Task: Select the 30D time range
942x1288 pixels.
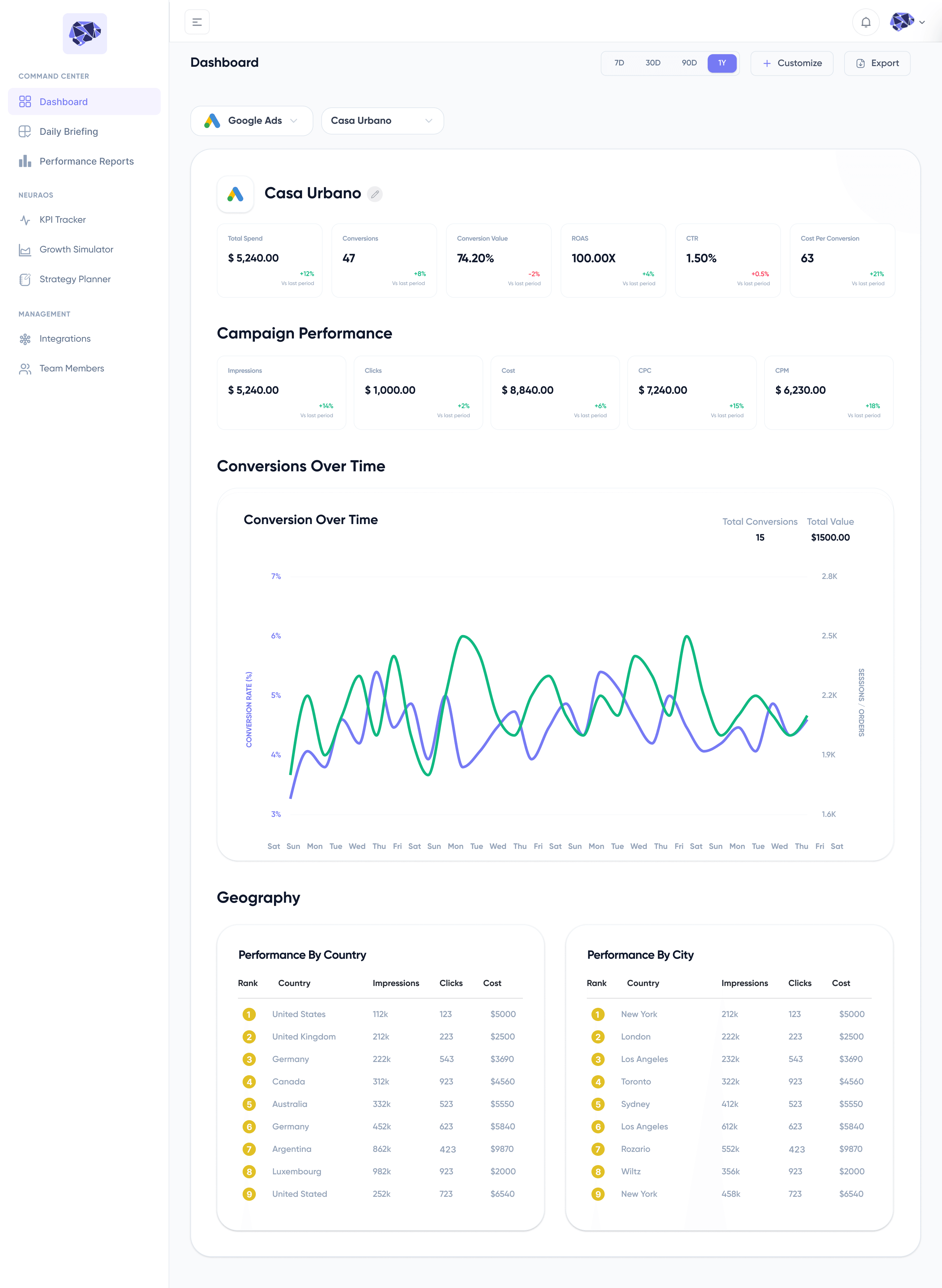Action: pyautogui.click(x=652, y=63)
